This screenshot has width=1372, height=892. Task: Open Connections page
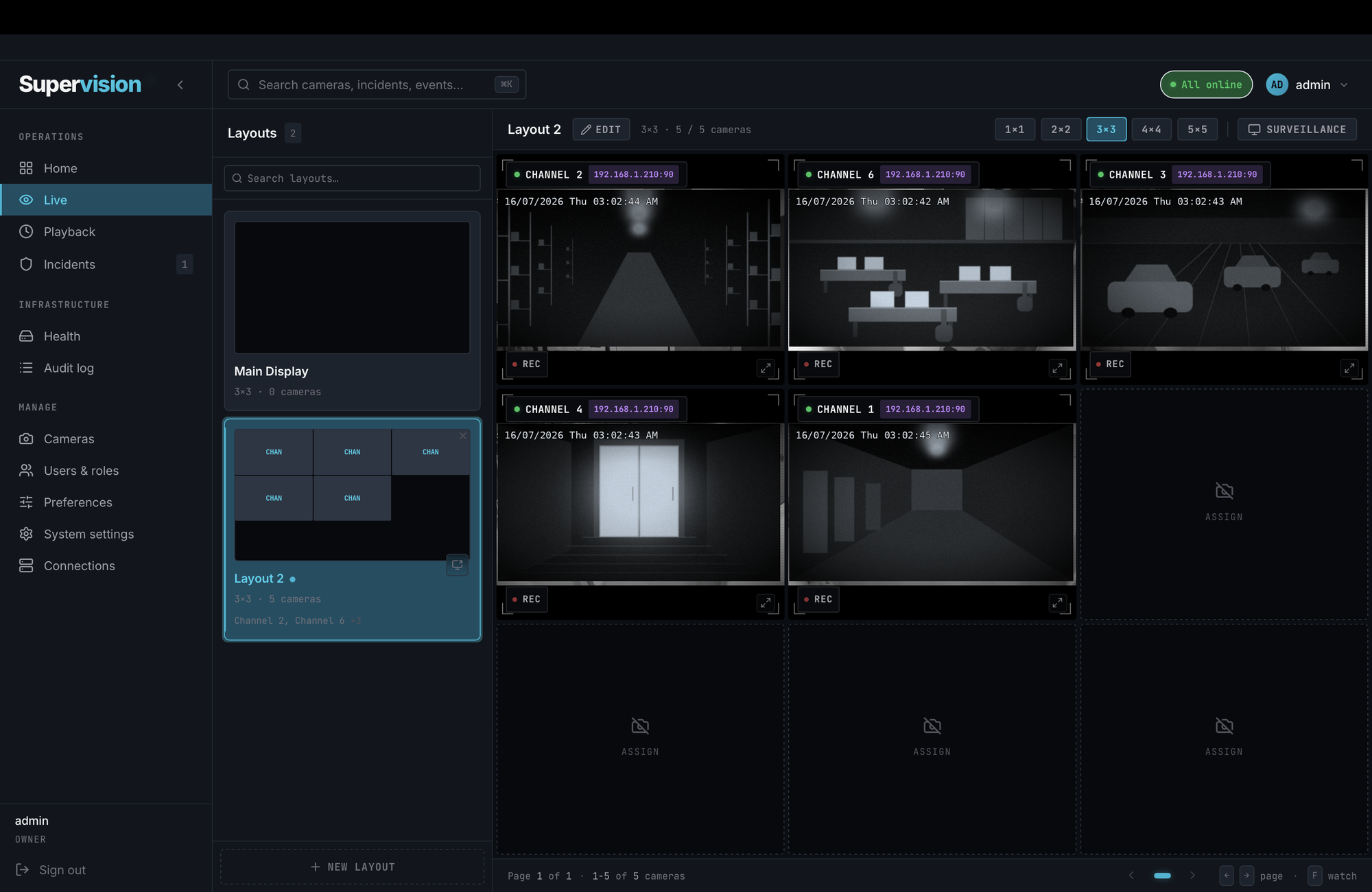pyautogui.click(x=106, y=565)
